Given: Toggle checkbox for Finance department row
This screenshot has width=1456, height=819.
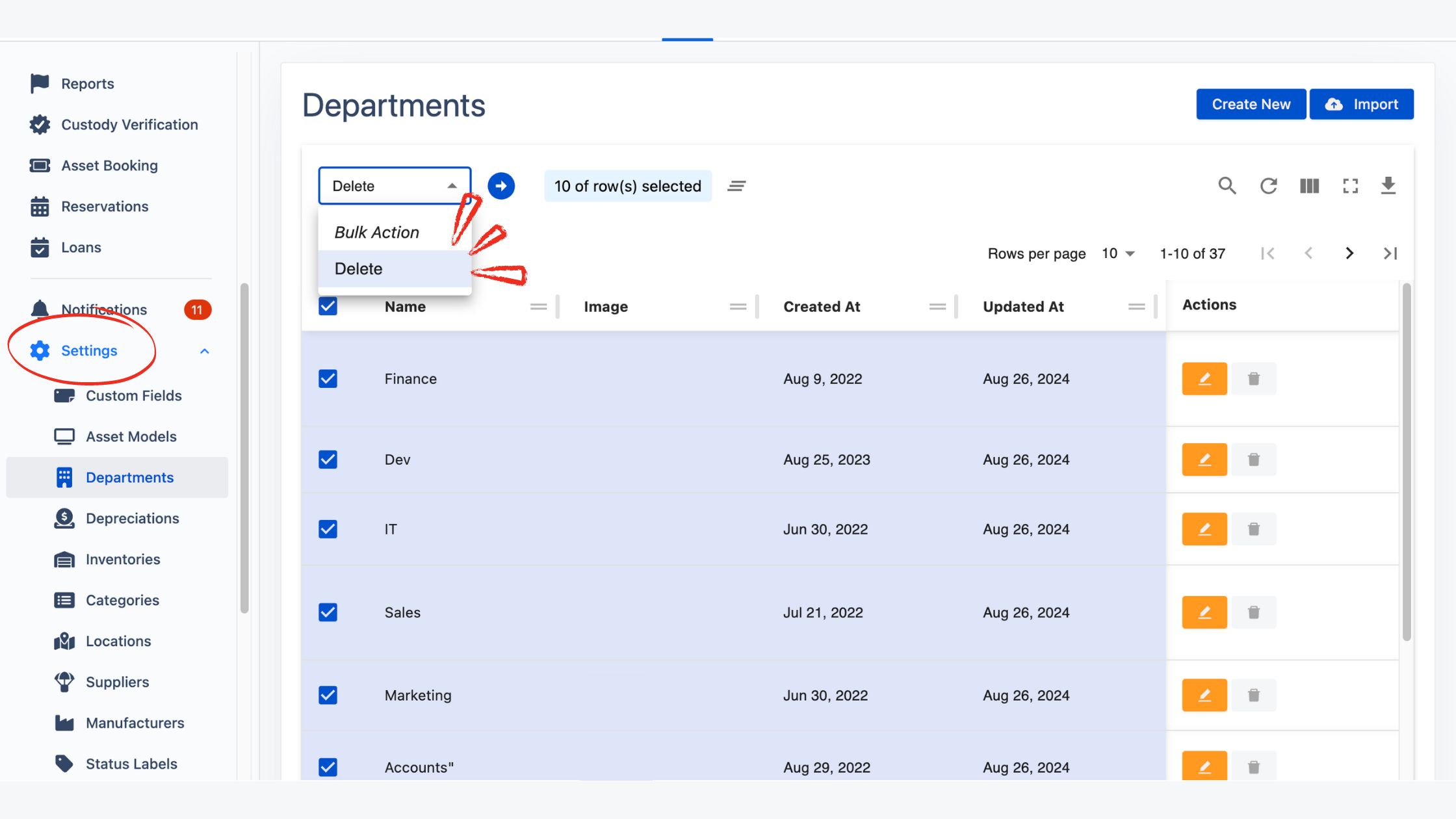Looking at the screenshot, I should [x=327, y=378].
